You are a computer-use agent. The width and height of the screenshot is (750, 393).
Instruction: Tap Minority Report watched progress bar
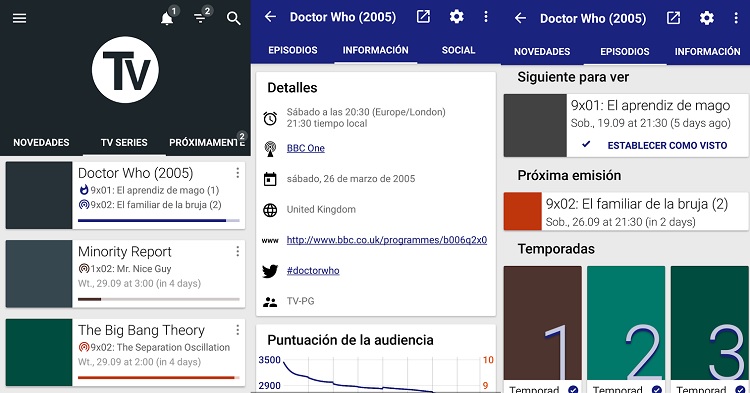point(159,299)
